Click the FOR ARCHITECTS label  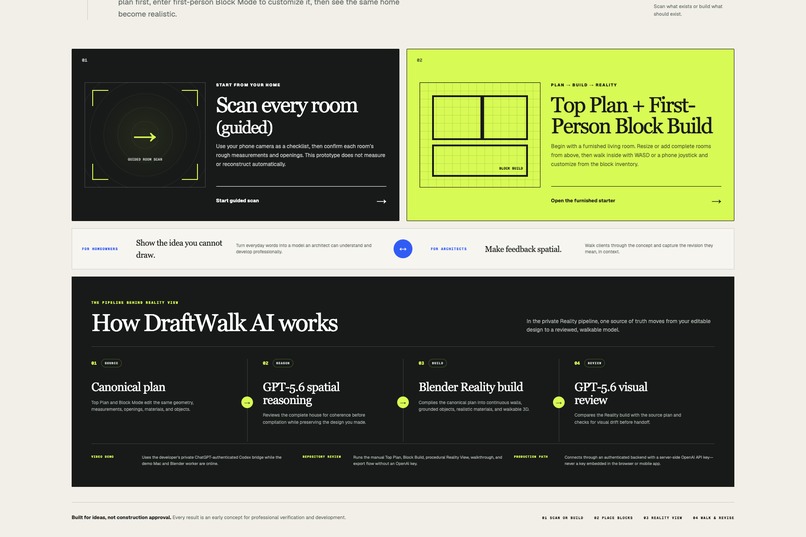coord(449,249)
